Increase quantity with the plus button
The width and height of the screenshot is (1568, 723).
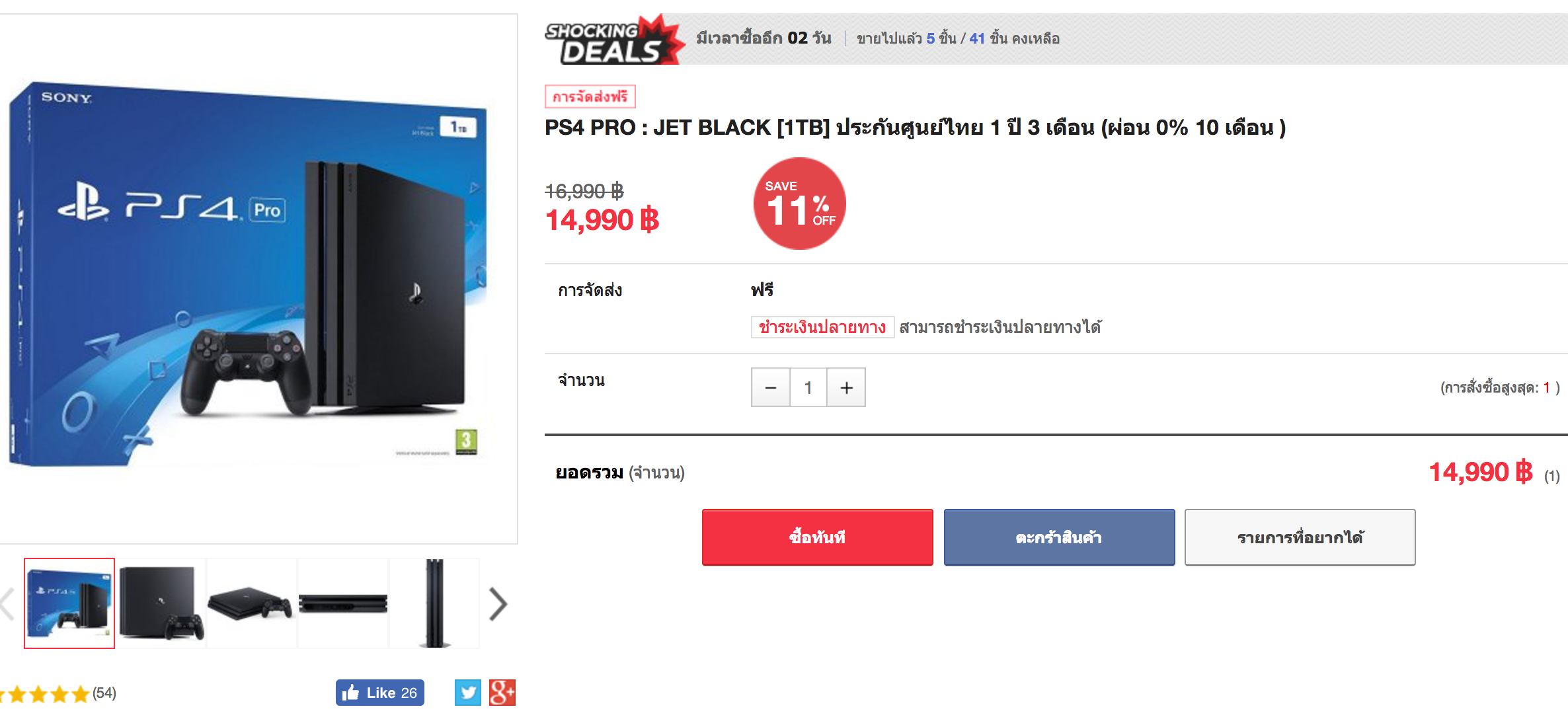click(x=846, y=387)
